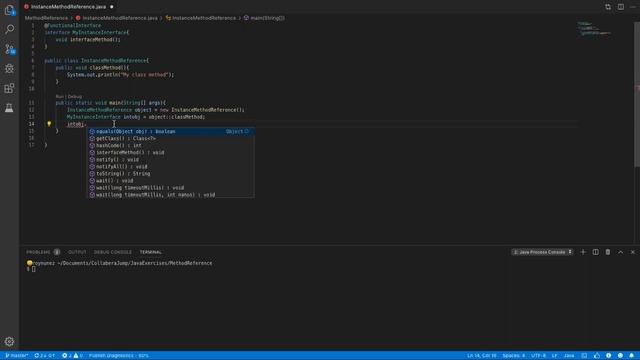Click MethodReference folder in breadcrumb

pos(46,18)
